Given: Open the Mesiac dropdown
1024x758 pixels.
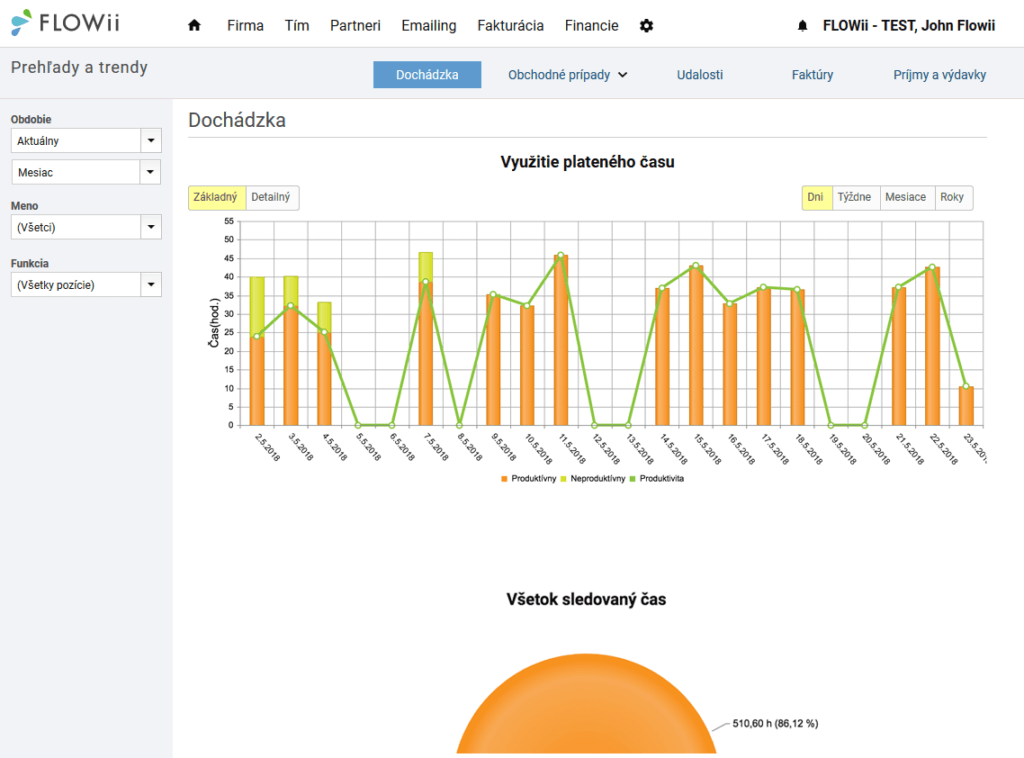Looking at the screenshot, I should (x=86, y=172).
